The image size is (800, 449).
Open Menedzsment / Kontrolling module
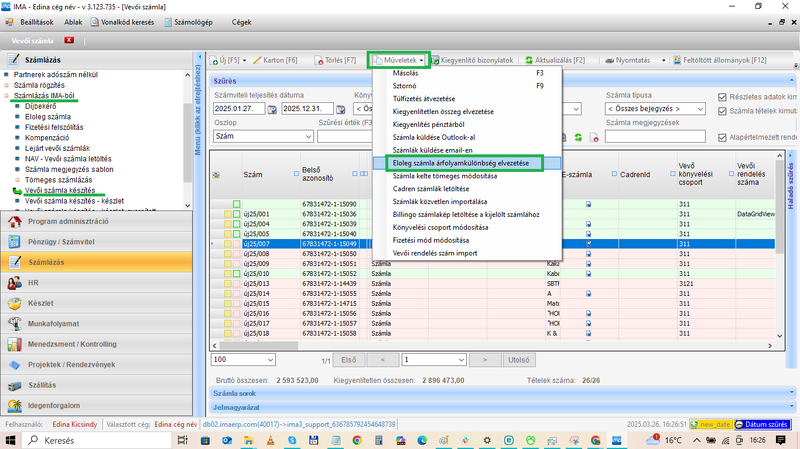(97, 344)
